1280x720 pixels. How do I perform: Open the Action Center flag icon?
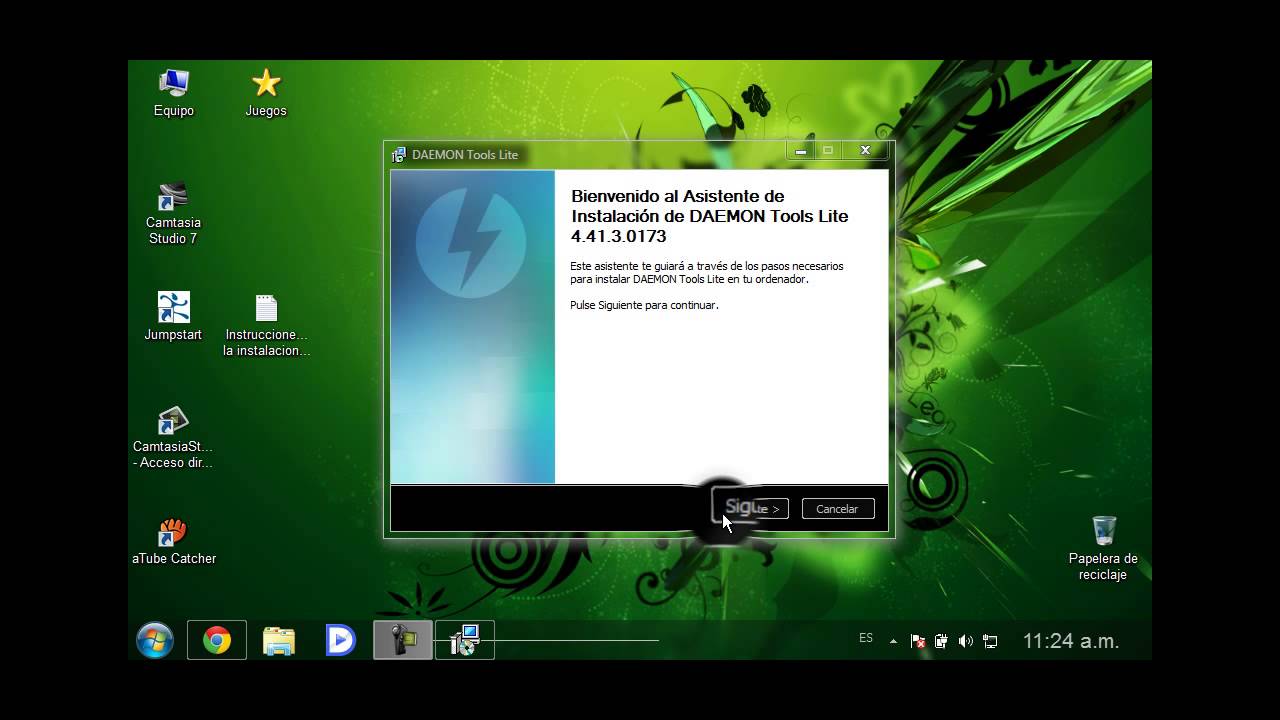pyautogui.click(x=918, y=641)
